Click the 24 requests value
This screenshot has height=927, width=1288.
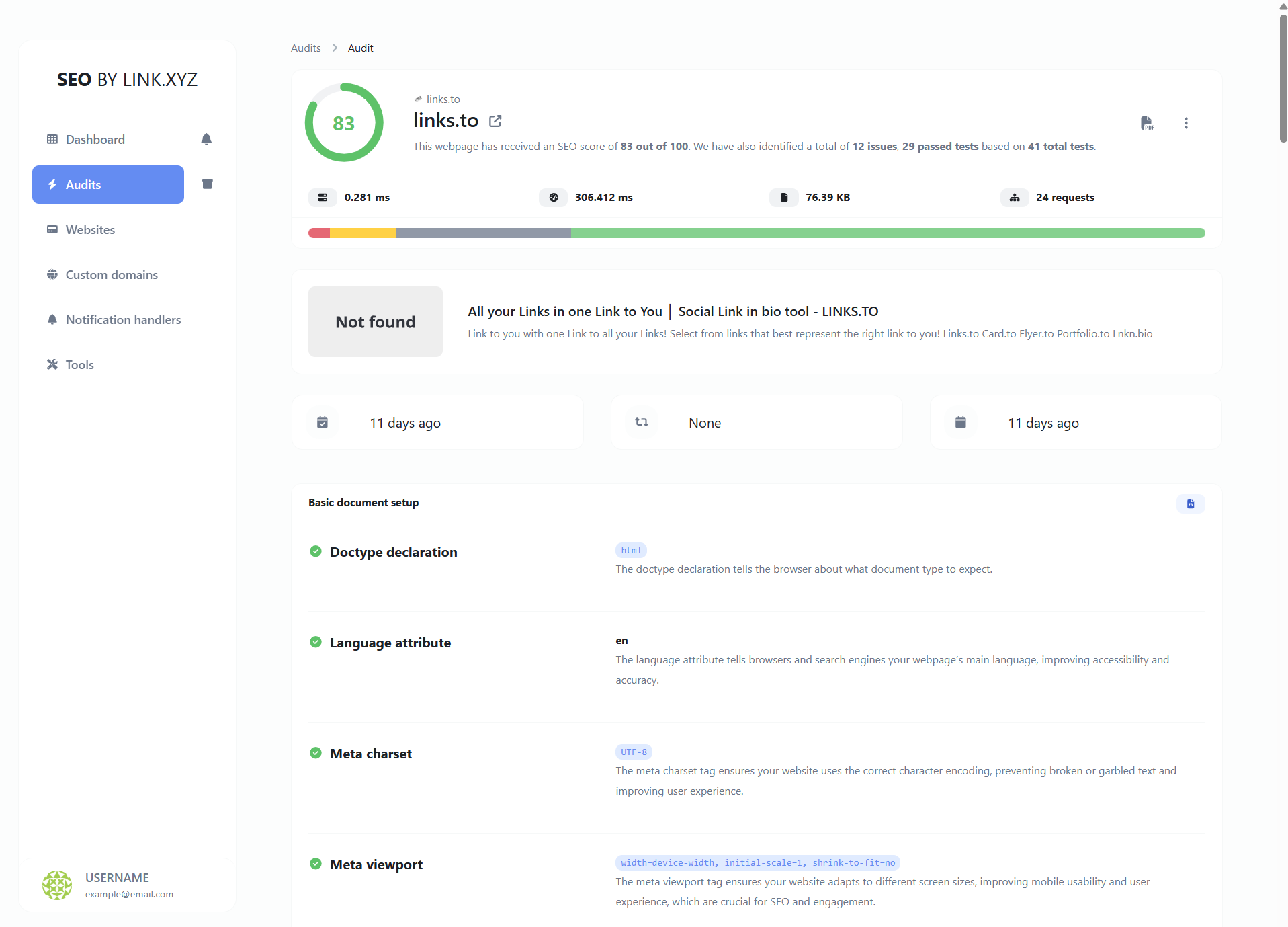(x=1065, y=197)
